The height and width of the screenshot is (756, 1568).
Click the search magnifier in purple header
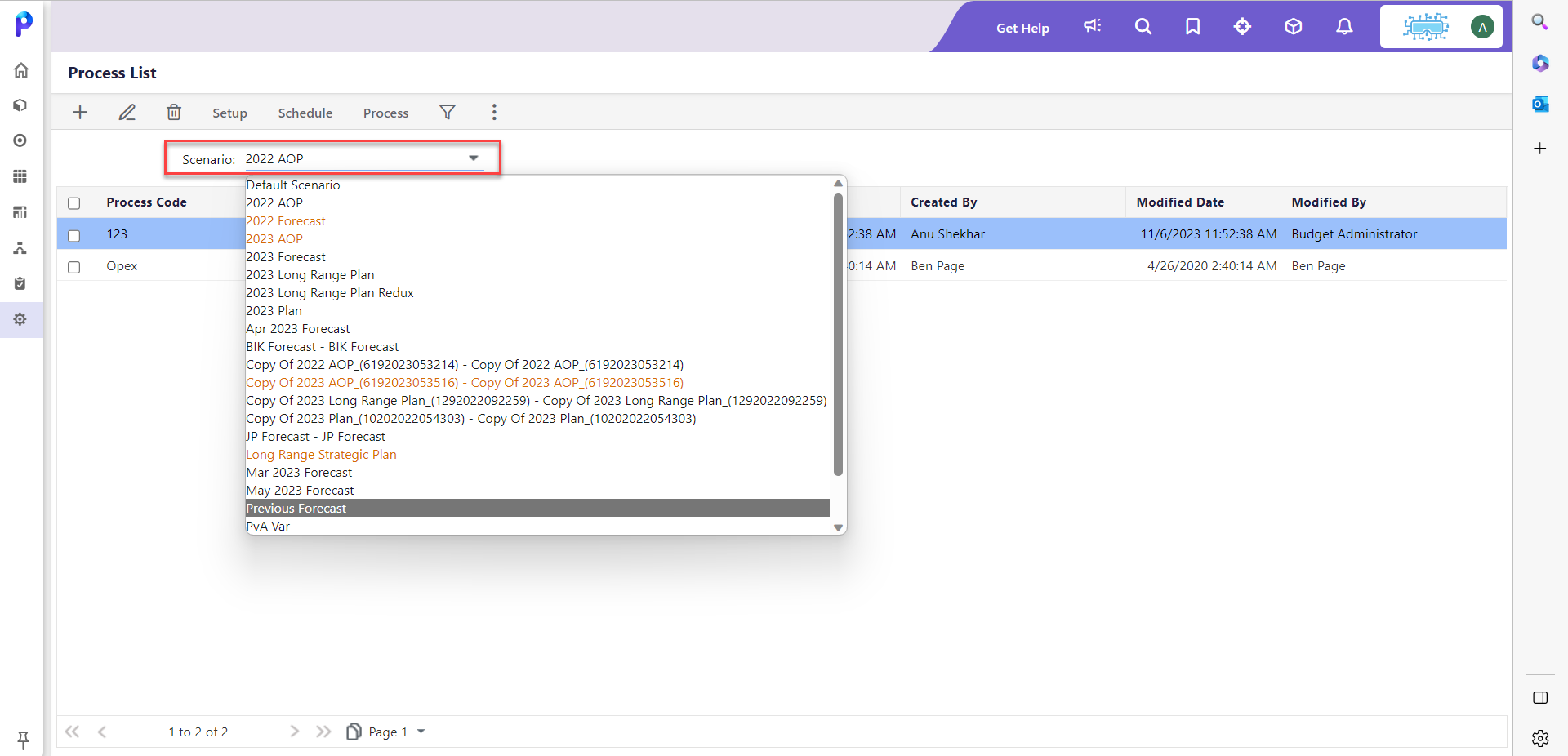1143,27
